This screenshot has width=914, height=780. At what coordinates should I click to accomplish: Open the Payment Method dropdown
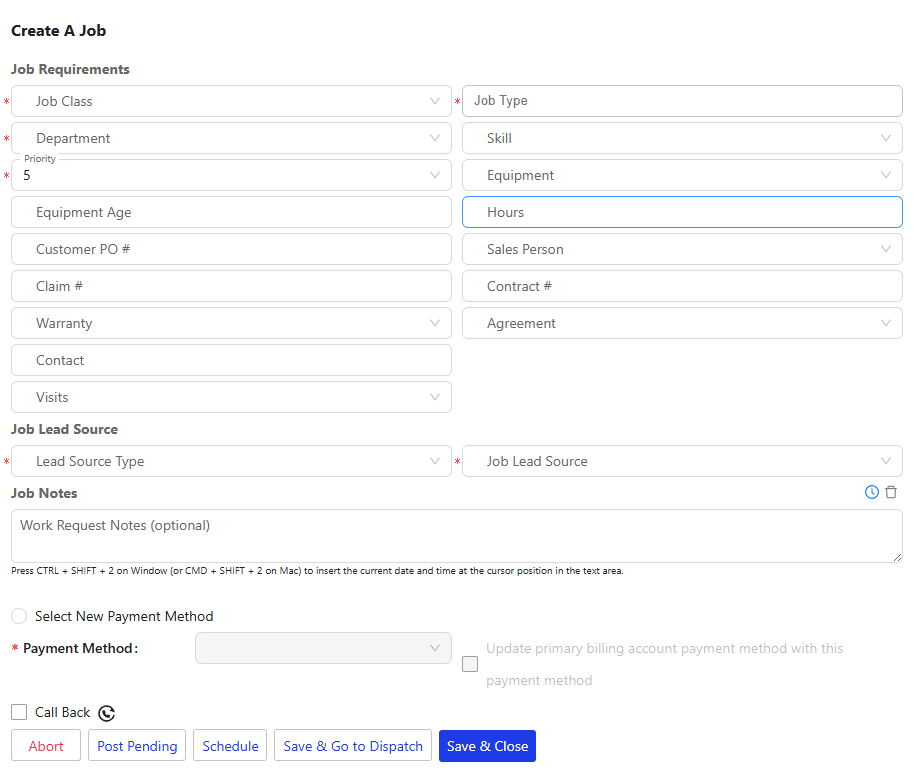point(324,648)
